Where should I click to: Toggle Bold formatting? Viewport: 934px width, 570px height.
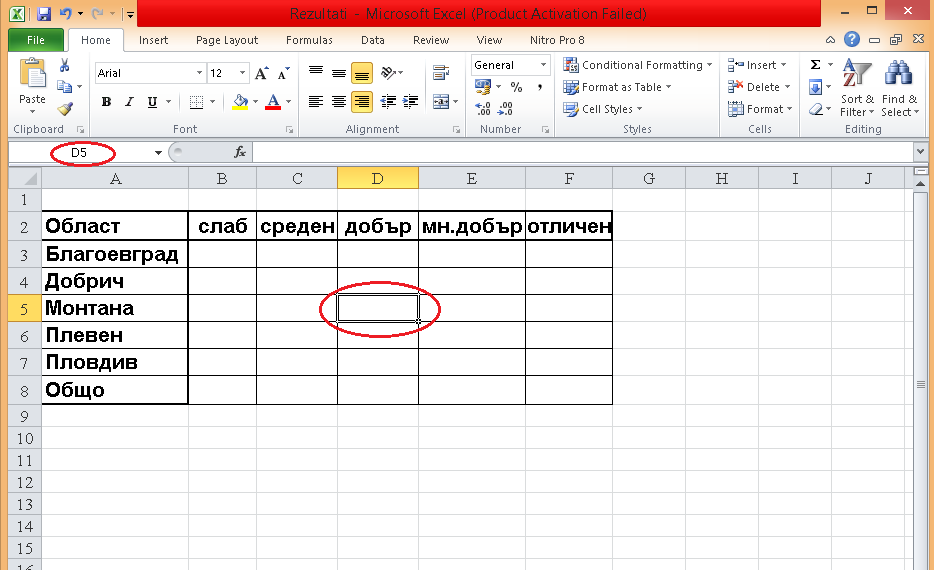point(106,102)
